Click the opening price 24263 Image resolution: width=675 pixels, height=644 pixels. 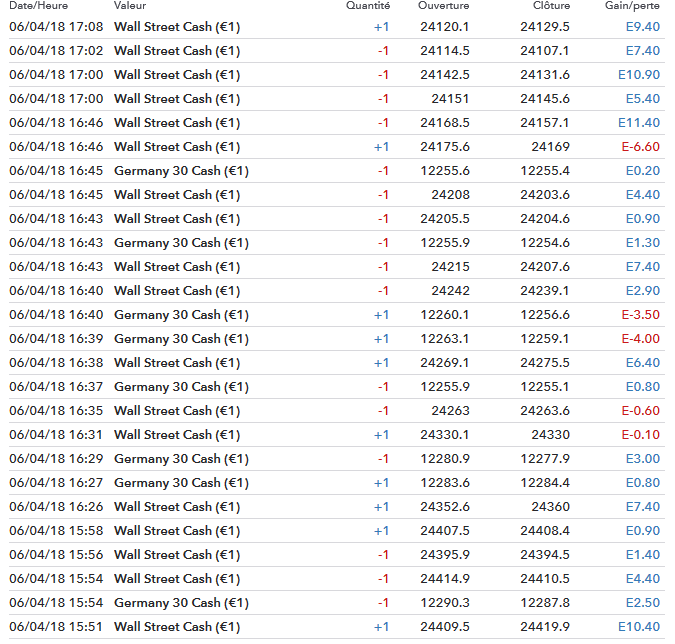[x=450, y=411]
